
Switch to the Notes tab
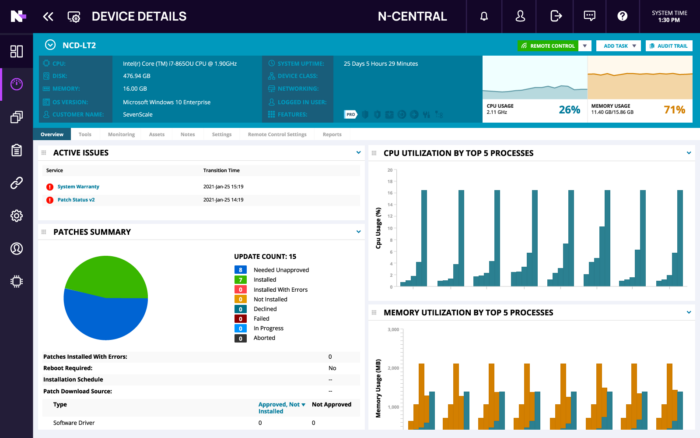pyautogui.click(x=188, y=134)
